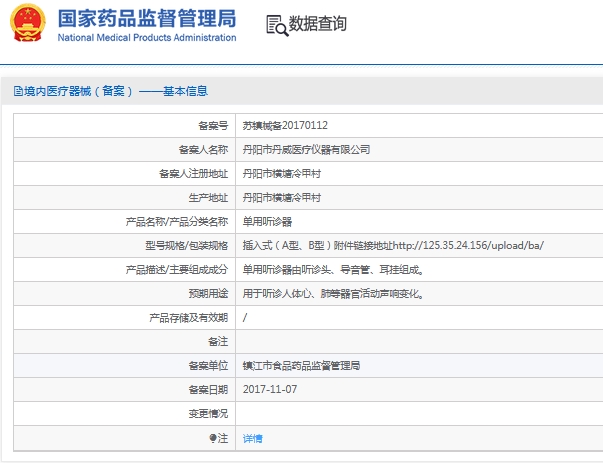
Task: Open the 数据查询 search icon
Action: pyautogui.click(x=277, y=25)
